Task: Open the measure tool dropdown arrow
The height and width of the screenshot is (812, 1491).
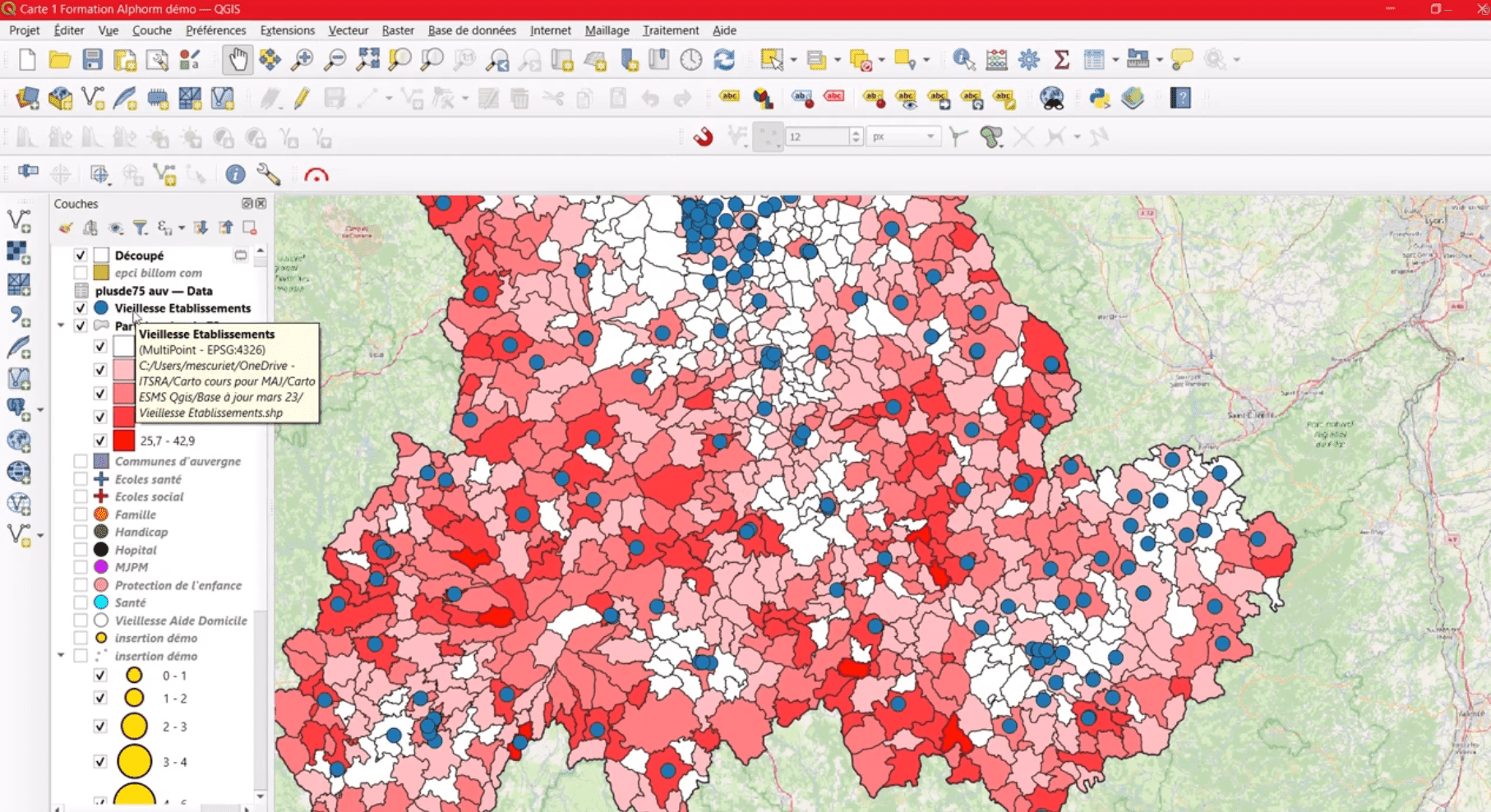Action: point(1159,60)
